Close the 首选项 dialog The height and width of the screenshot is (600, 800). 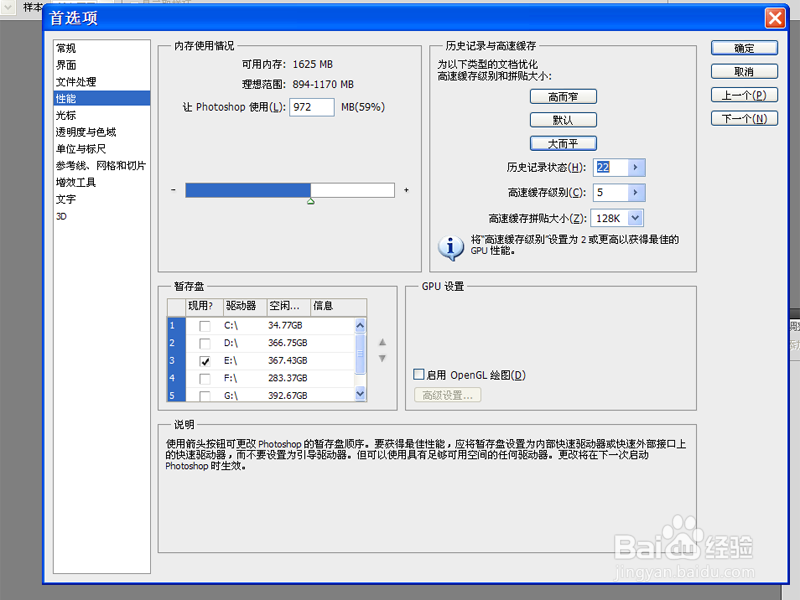pos(774,18)
